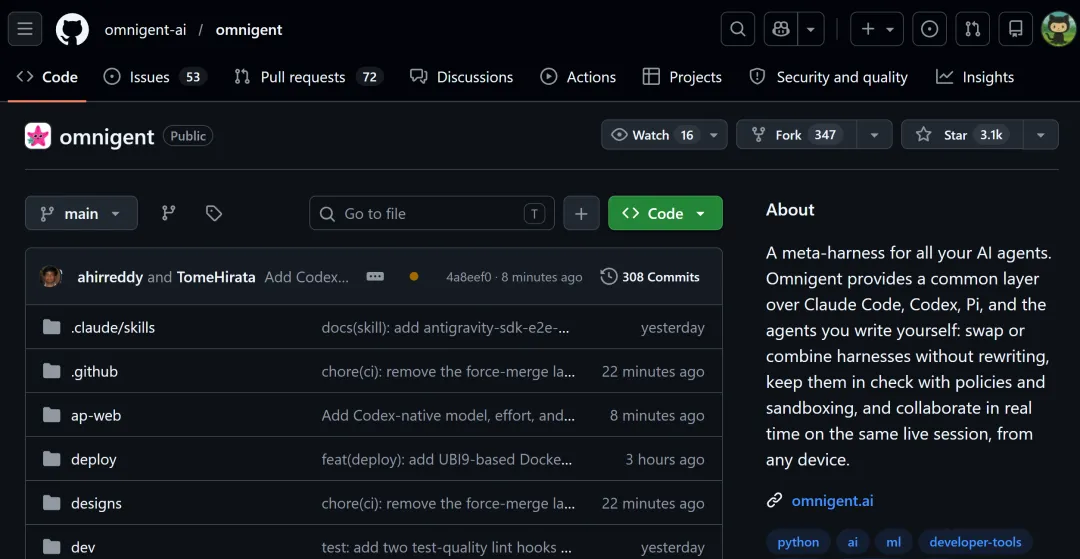The height and width of the screenshot is (559, 1080).
Task: Open commit 'Add Codex-native model, effort, and...'
Action: (448, 416)
